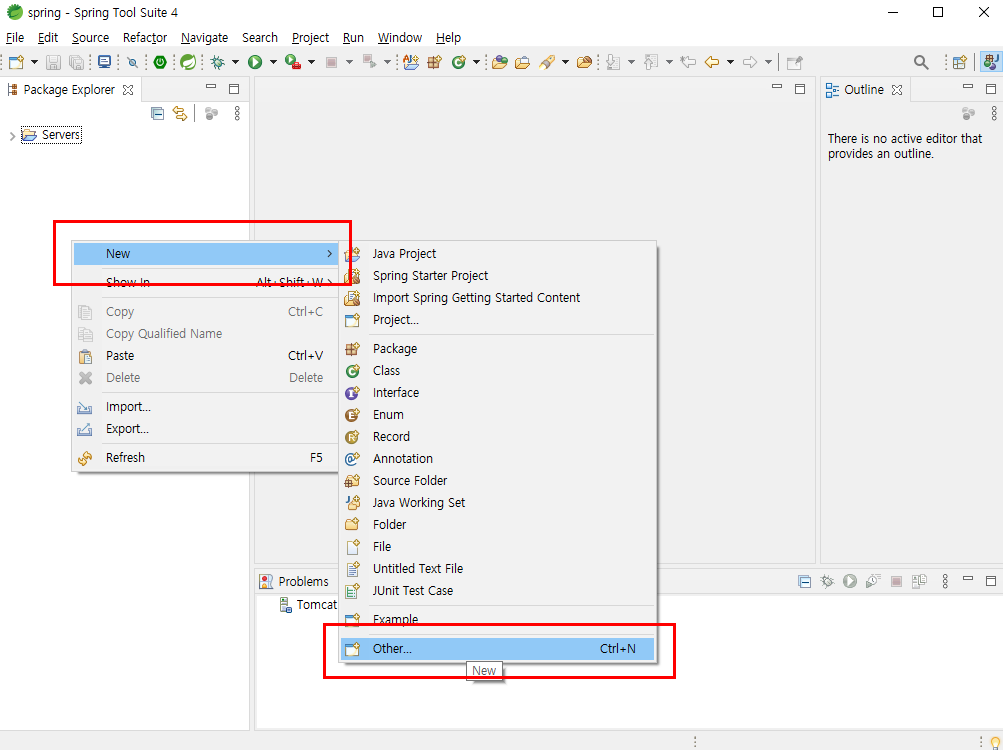Image resolution: width=1003 pixels, height=750 pixels.
Task: Click the green Spring leaf toolbar icon
Action: [188, 62]
